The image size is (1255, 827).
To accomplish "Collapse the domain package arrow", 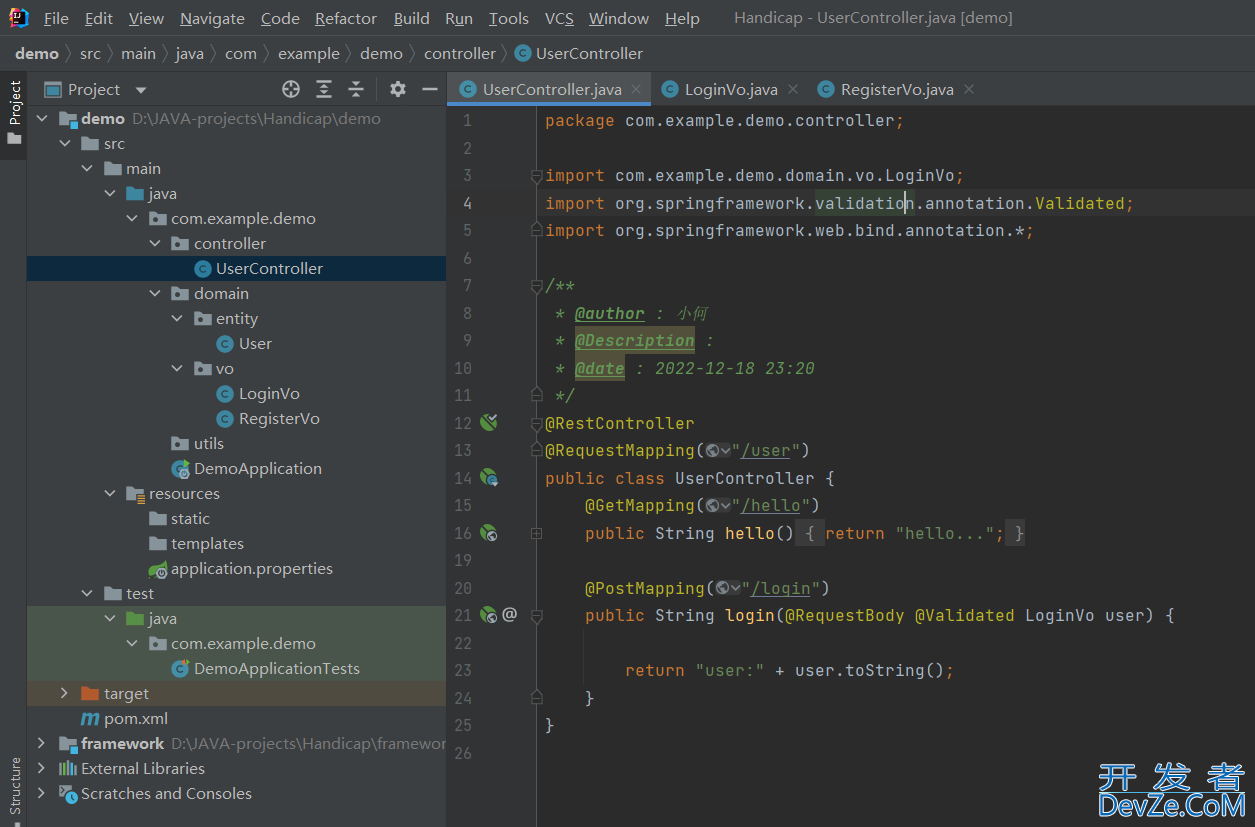I will [155, 293].
